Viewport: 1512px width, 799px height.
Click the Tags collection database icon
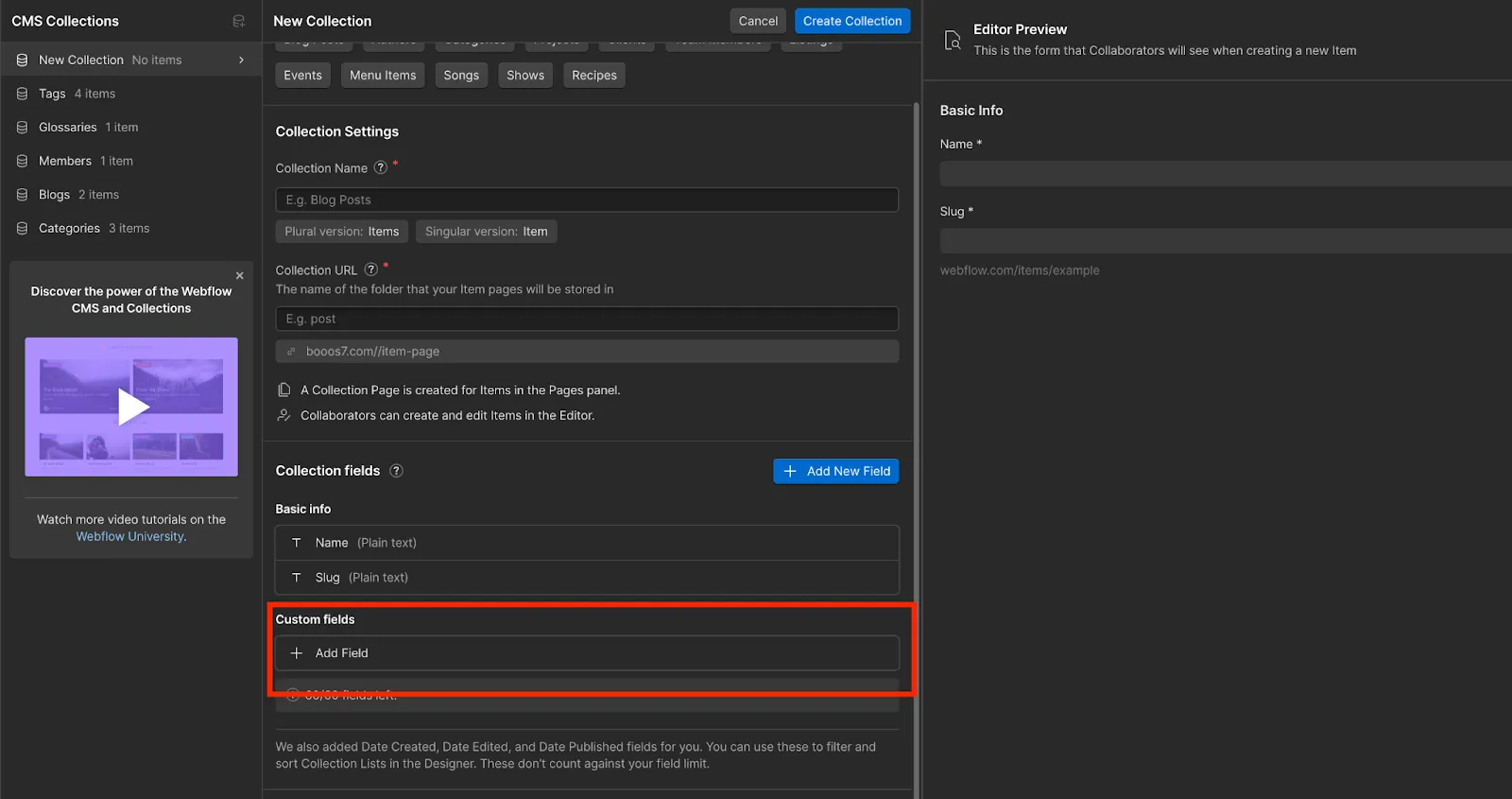click(x=22, y=94)
